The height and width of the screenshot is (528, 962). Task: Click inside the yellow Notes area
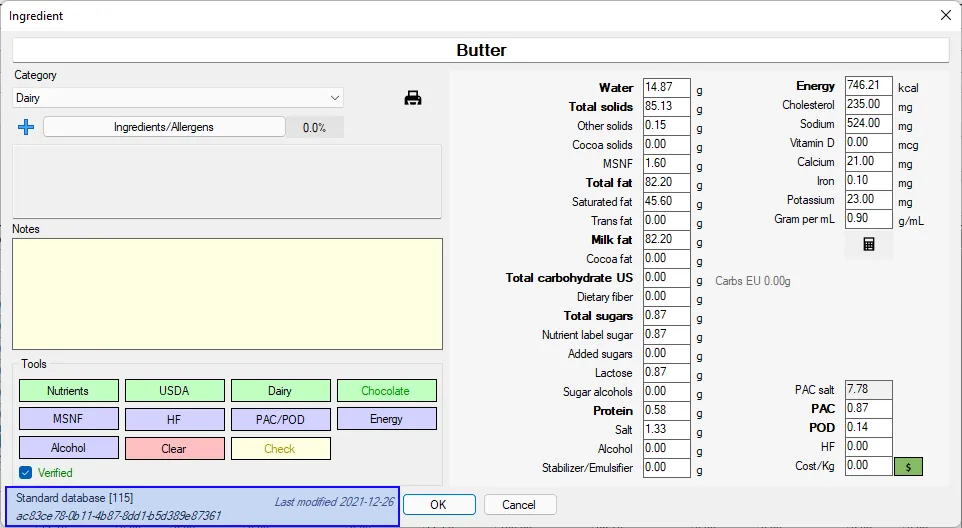pos(227,294)
